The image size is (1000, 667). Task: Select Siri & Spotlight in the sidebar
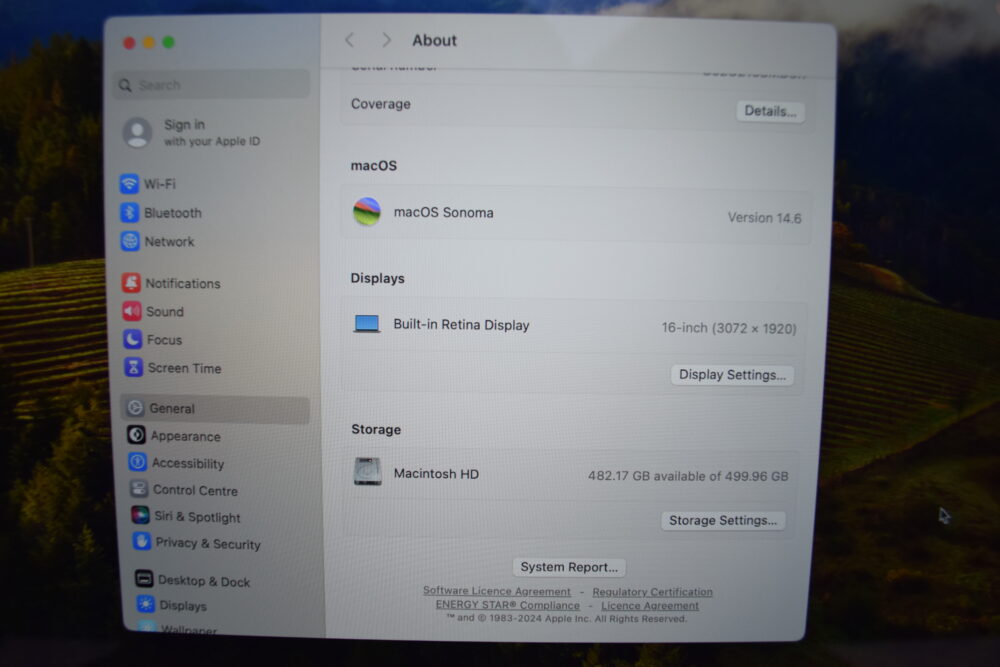pos(186,517)
